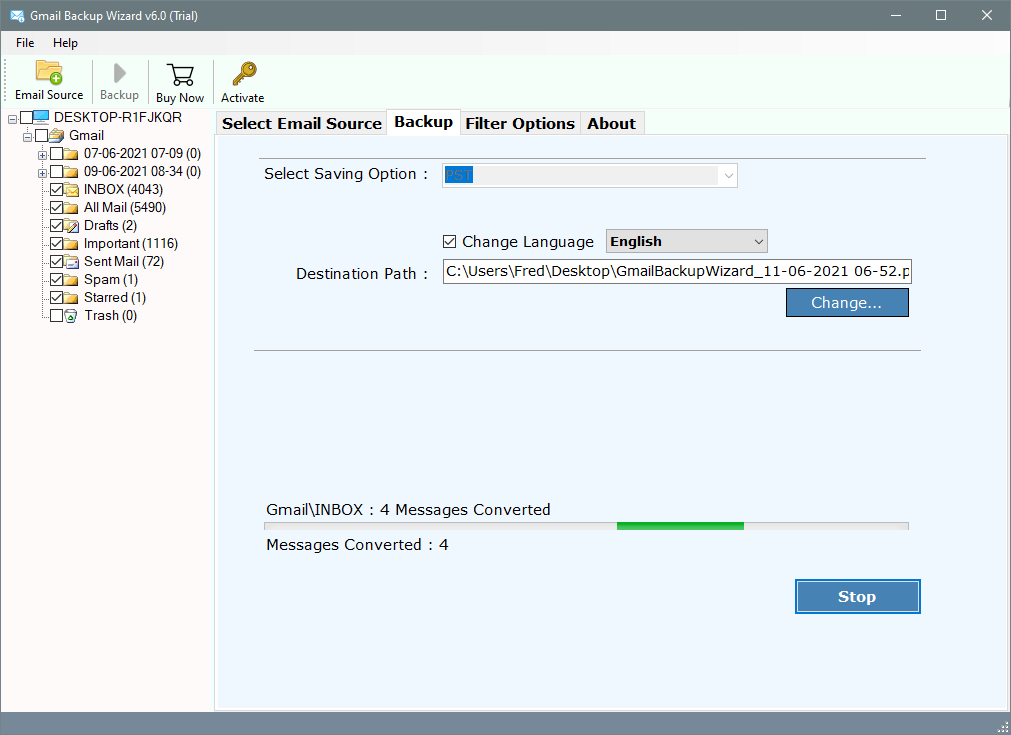Viewport: 1011px width, 735px height.
Task: Click the resize grip in the status bar corner
Action: point(1003,727)
